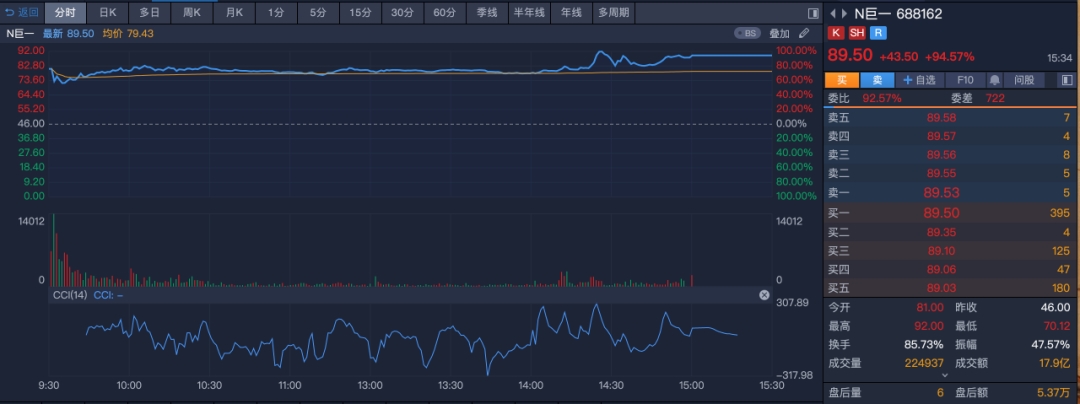Image resolution: width=1080 pixels, height=404 pixels.
Task: Click the blue R badge
Action: (878, 33)
